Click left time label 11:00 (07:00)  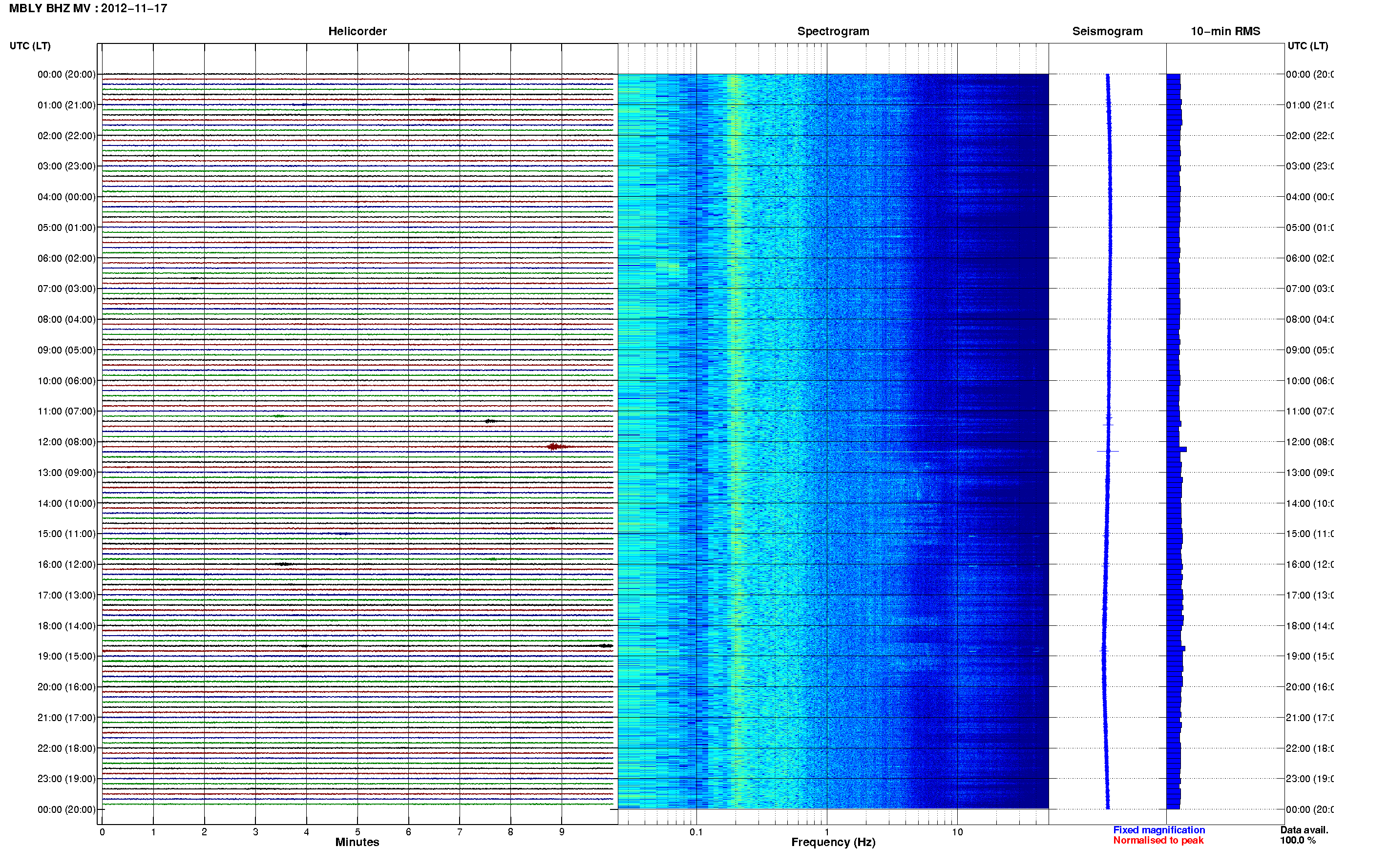click(66, 411)
